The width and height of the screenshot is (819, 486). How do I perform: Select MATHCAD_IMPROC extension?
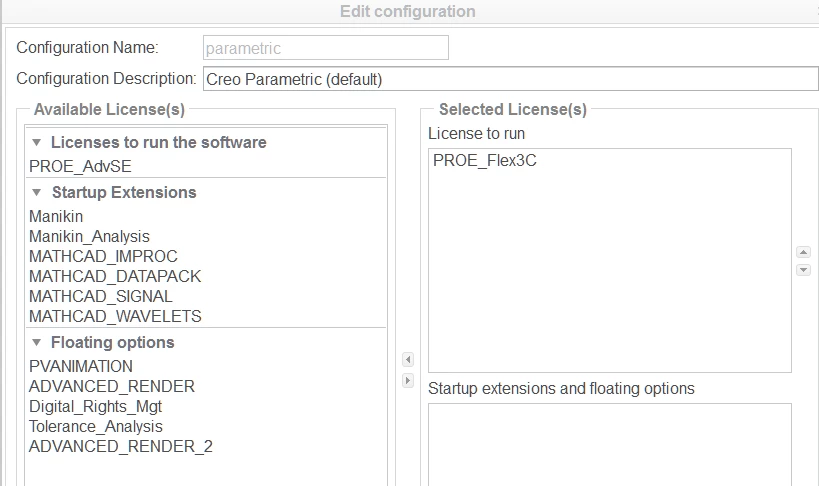click(103, 256)
